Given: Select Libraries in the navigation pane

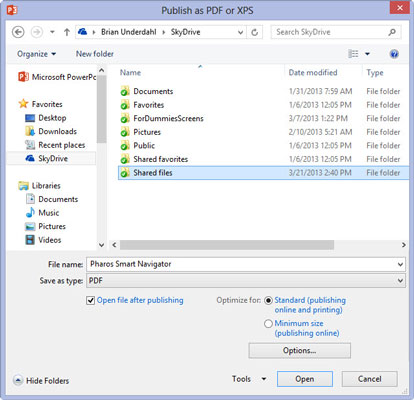Looking at the screenshot, I should 39,186.
